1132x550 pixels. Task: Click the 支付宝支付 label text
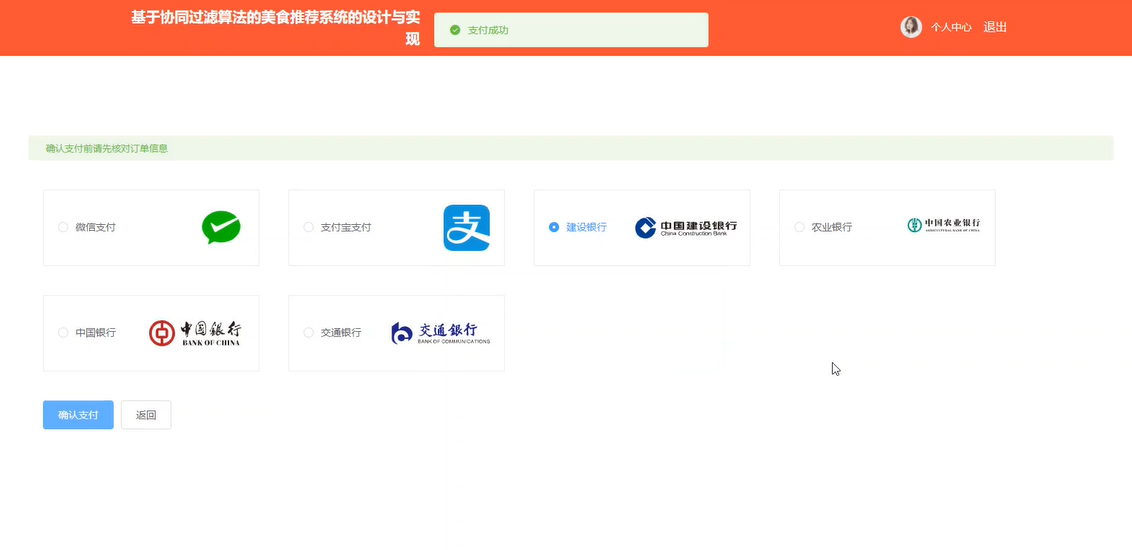coord(346,227)
